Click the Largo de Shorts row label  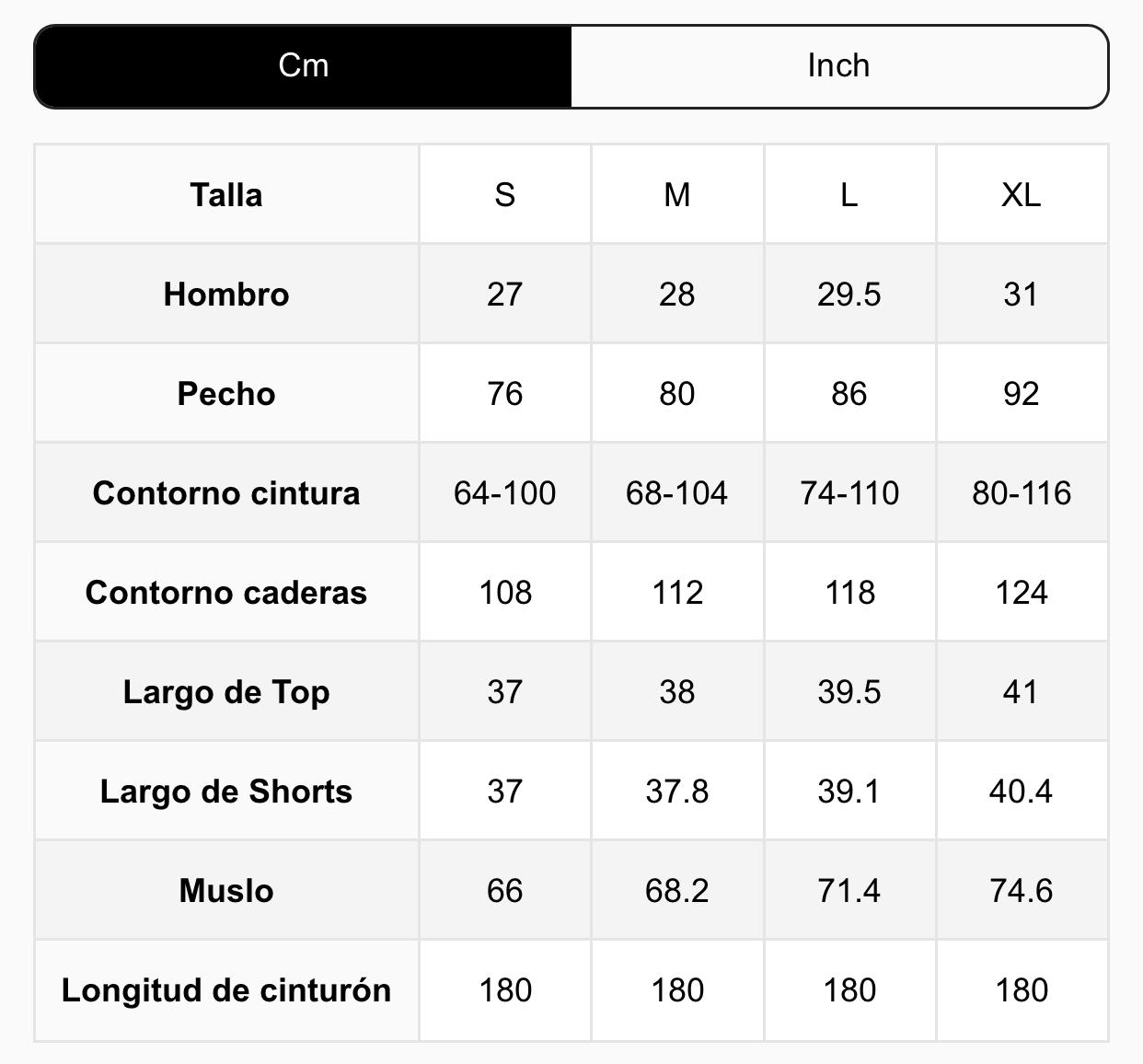pyautogui.click(x=226, y=792)
